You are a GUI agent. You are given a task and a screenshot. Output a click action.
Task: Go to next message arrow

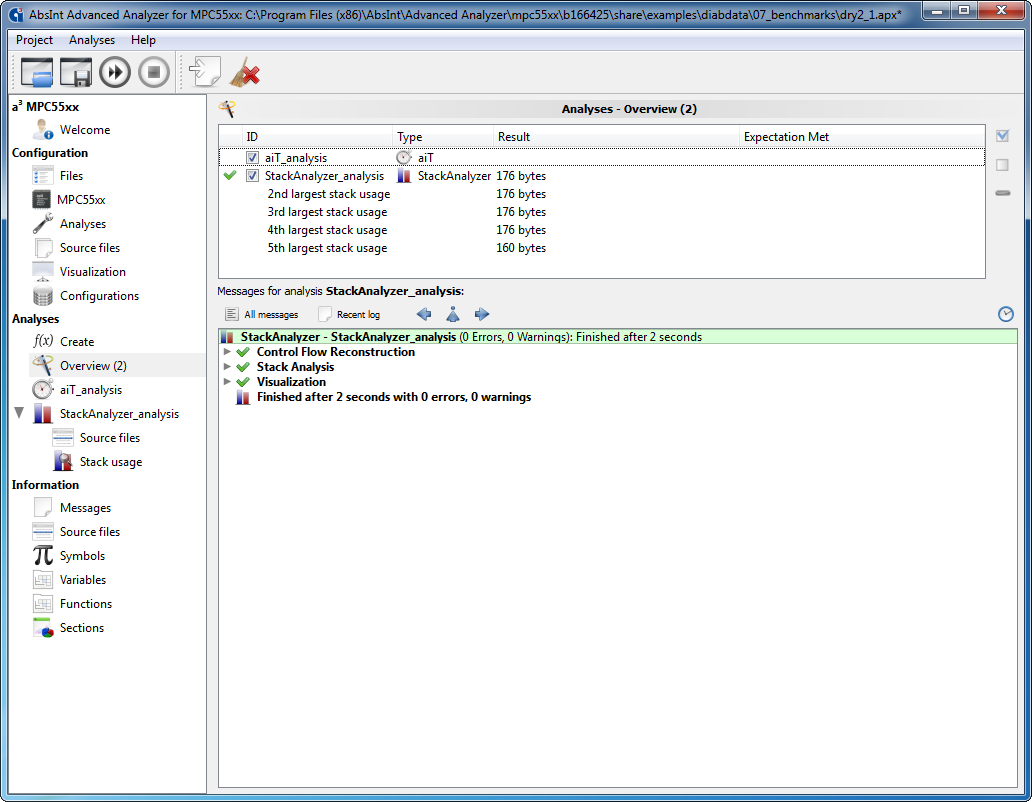[482, 314]
